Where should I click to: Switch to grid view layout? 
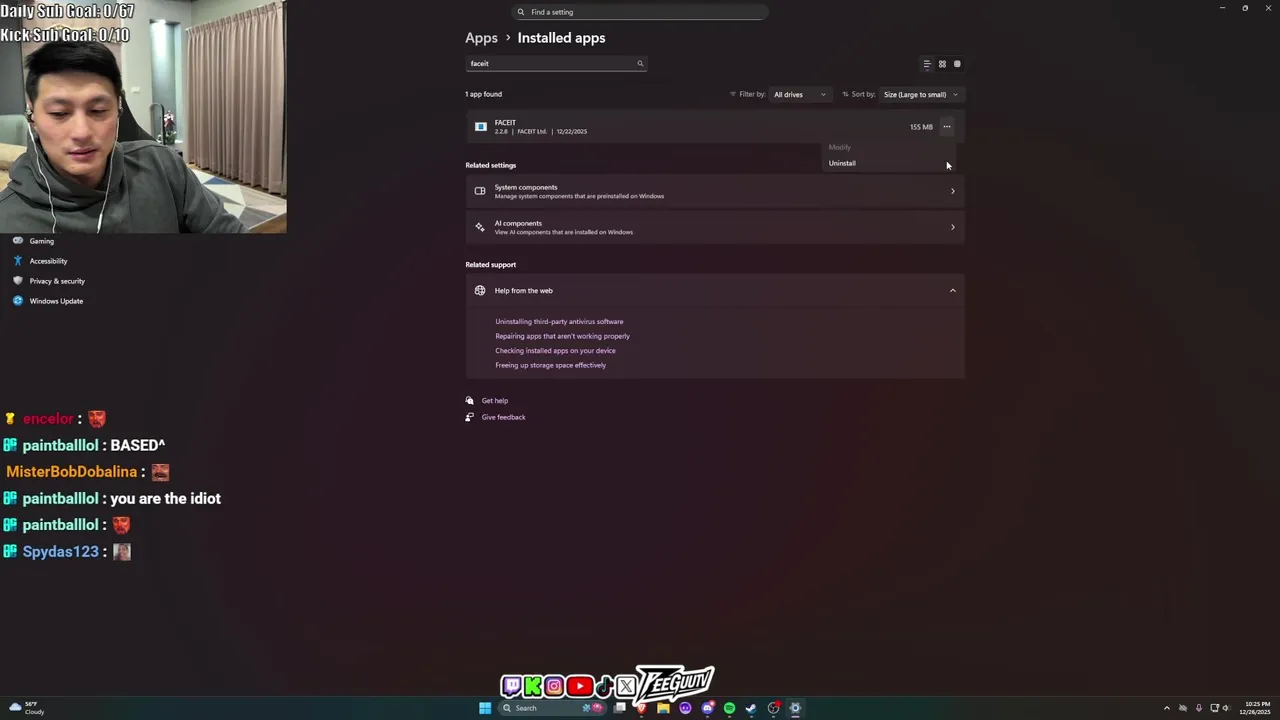(942, 64)
